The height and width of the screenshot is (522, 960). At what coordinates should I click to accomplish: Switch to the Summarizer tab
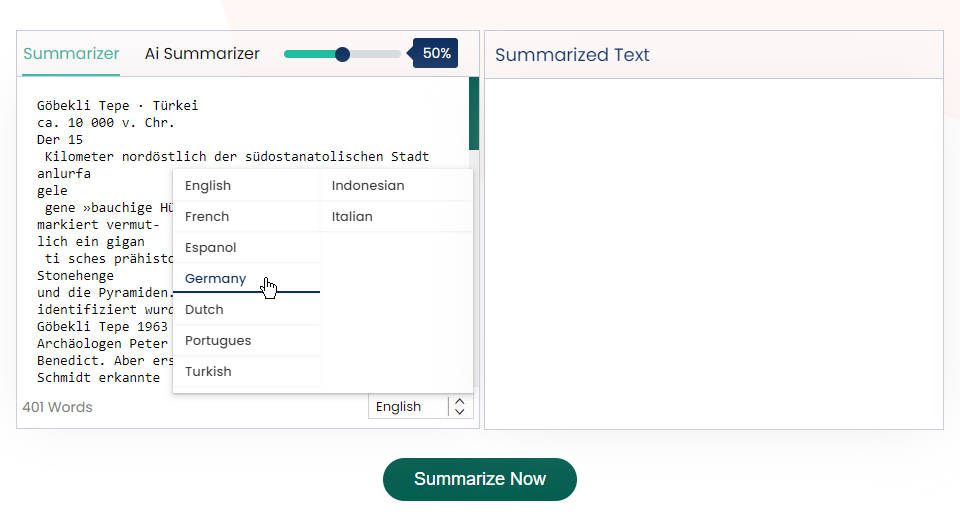[x=71, y=53]
